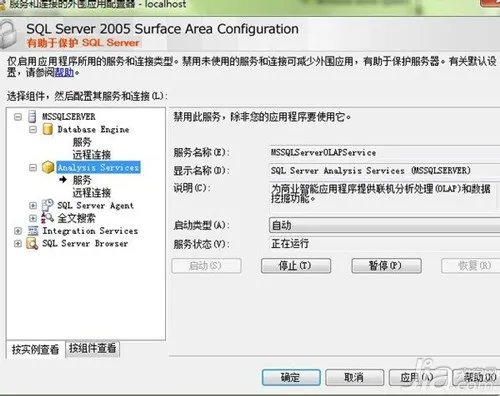Screen dimensions: 500x396
Task: Click the Integration Services icon
Action: (33, 231)
